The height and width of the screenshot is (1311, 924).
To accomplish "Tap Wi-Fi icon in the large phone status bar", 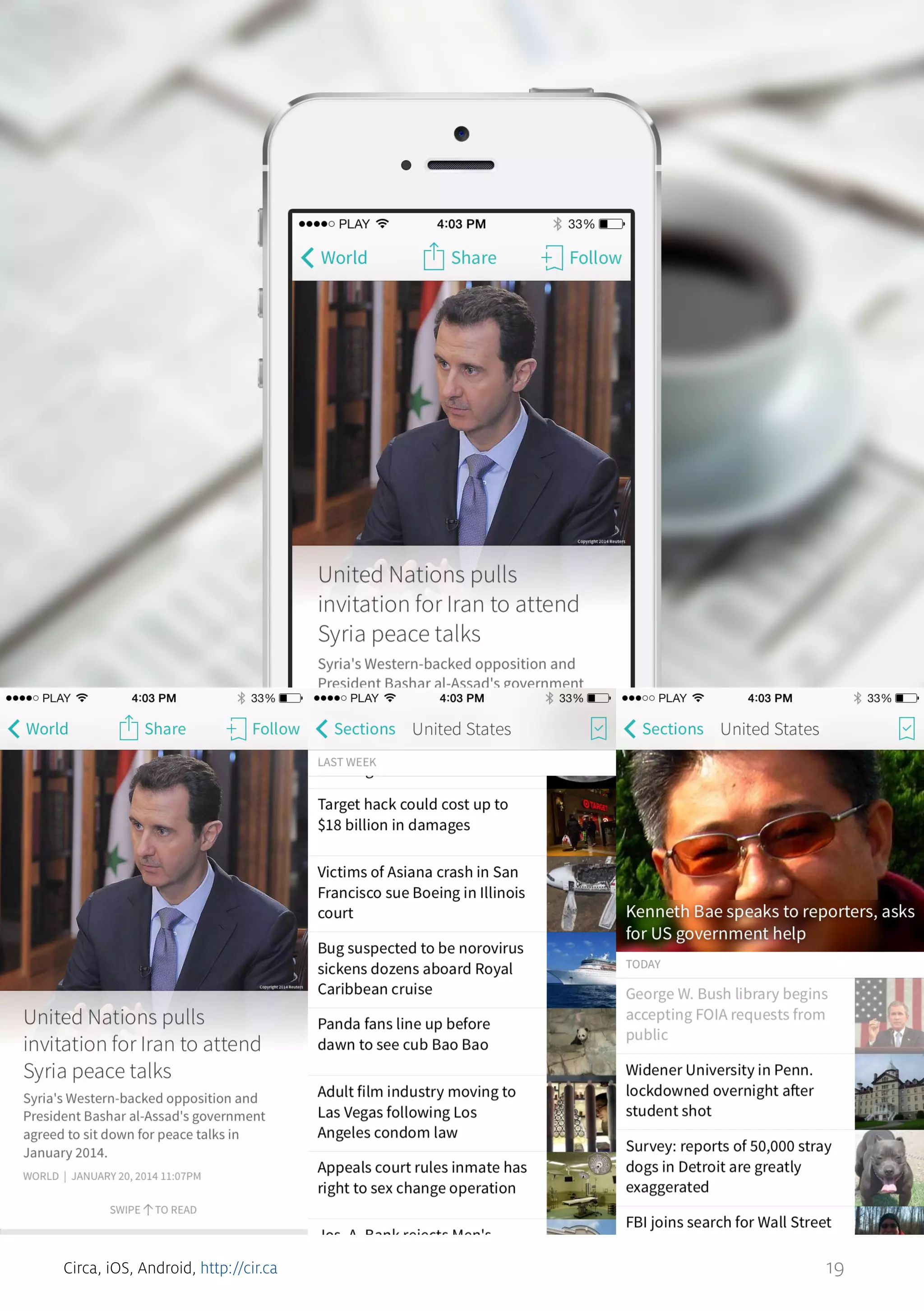I will tap(383, 223).
